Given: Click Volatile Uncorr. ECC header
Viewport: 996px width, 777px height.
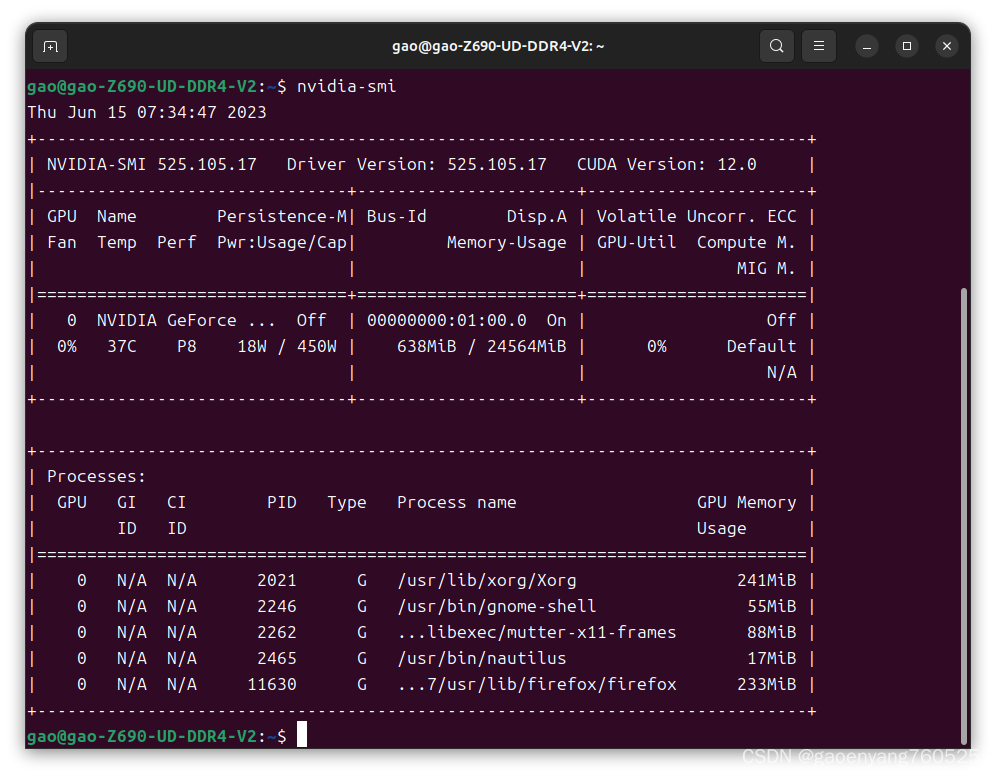Looking at the screenshot, I should pyautogui.click(x=696, y=217).
